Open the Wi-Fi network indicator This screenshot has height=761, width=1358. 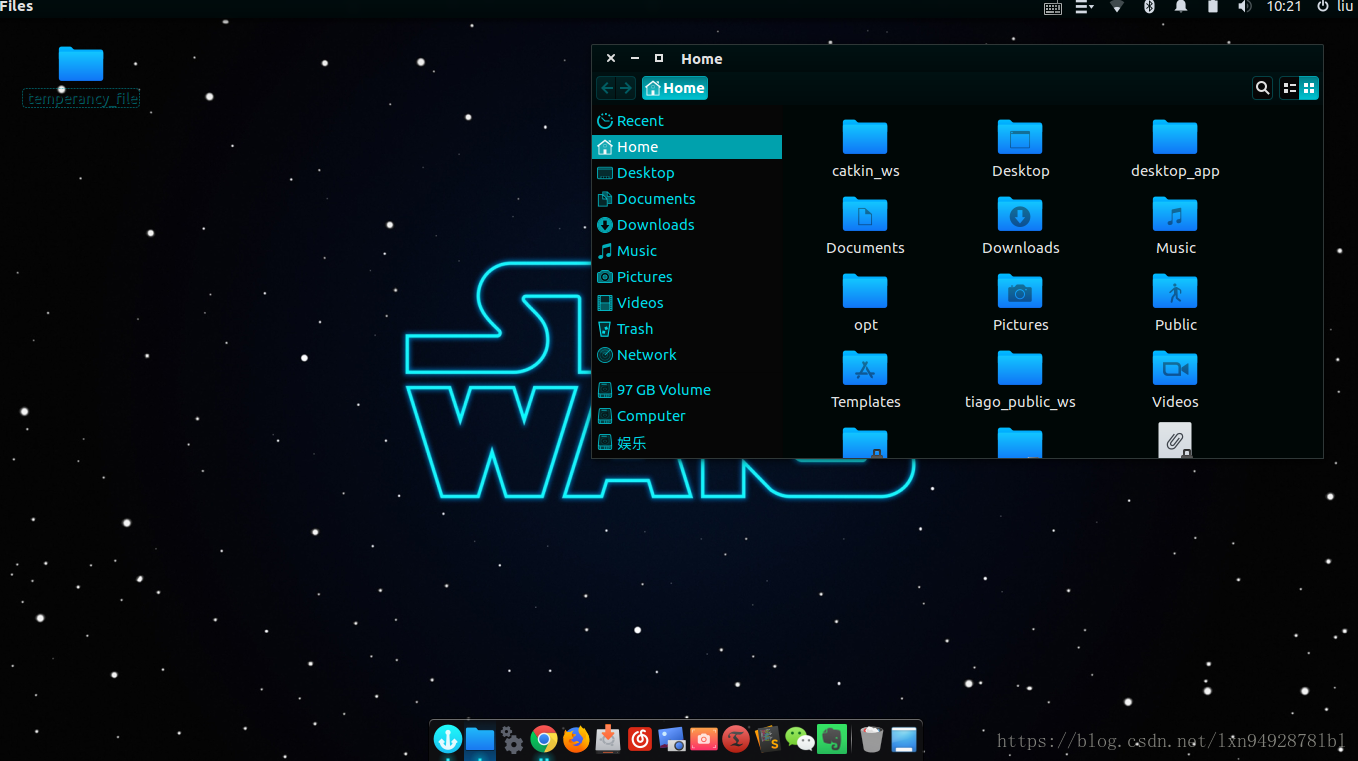pos(1117,7)
